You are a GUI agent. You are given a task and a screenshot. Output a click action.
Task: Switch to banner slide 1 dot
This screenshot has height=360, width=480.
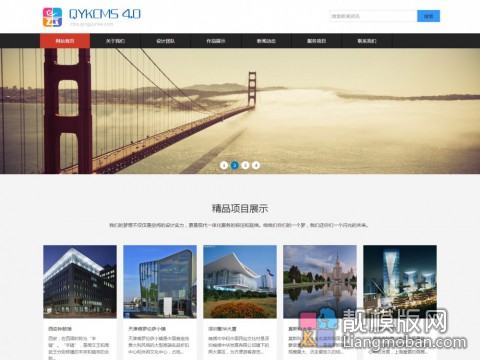(224, 165)
